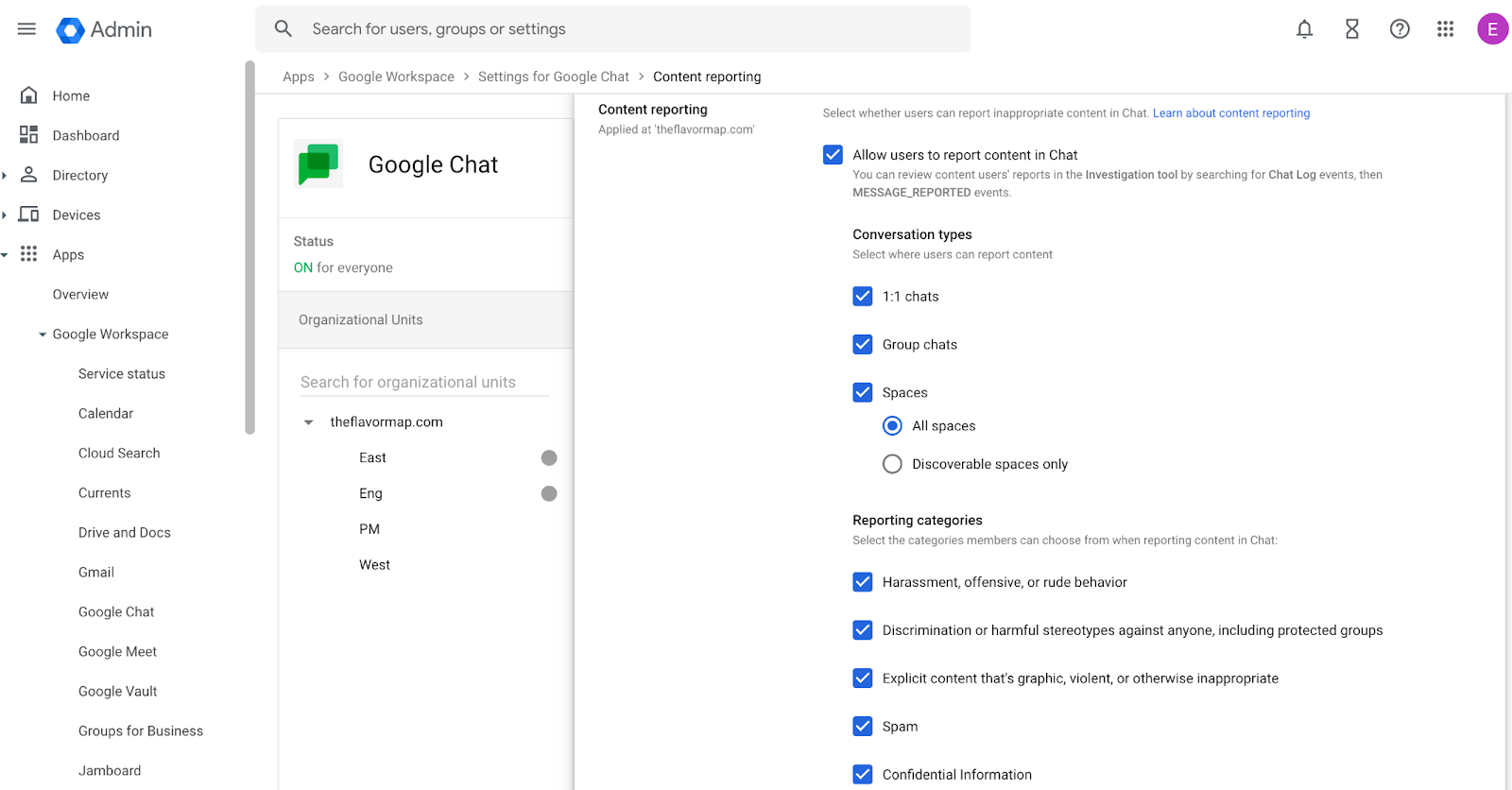
Task: Open Jamboard in the sidebar
Action: pyautogui.click(x=110, y=771)
